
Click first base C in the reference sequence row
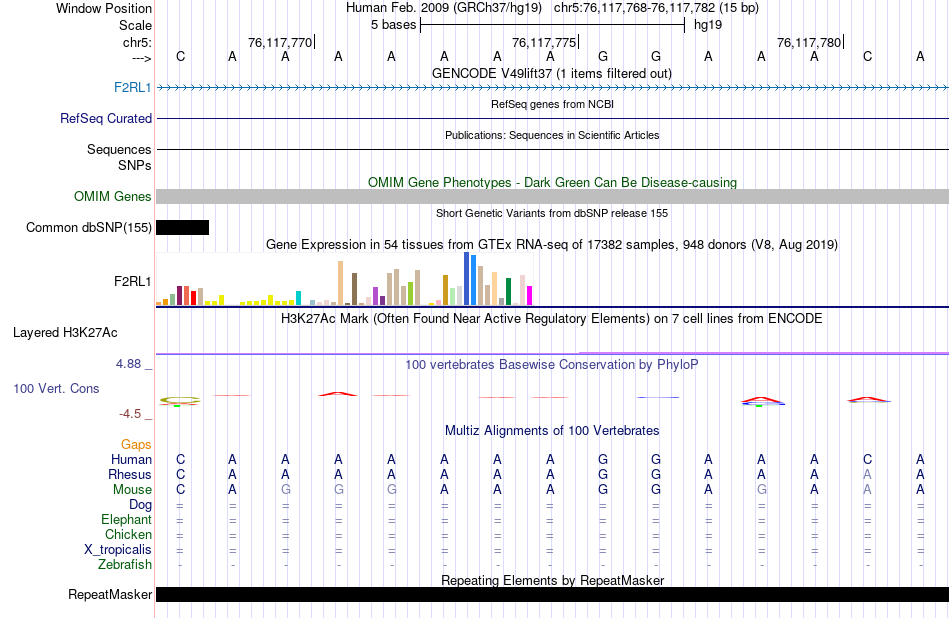pyautogui.click(x=180, y=56)
